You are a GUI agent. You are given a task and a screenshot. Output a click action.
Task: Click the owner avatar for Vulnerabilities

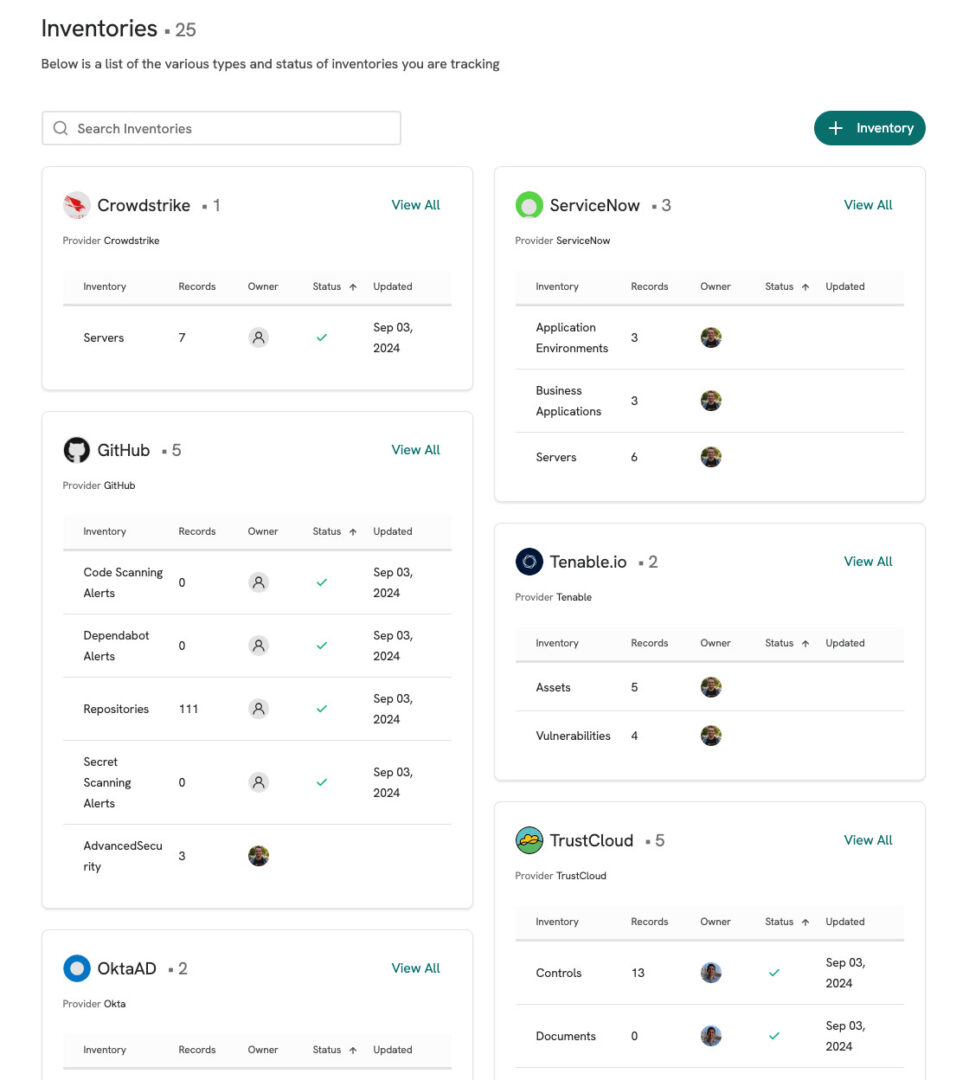[x=711, y=736]
